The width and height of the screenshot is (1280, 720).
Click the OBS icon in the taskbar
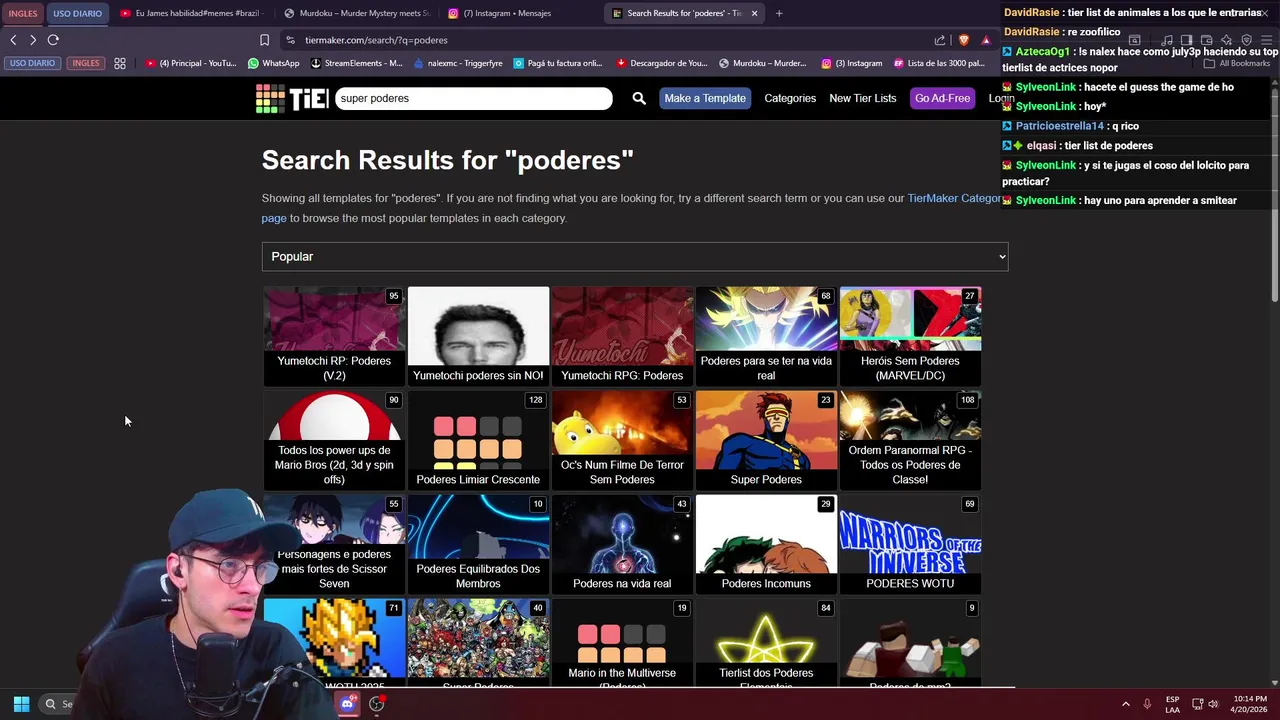[x=377, y=704]
